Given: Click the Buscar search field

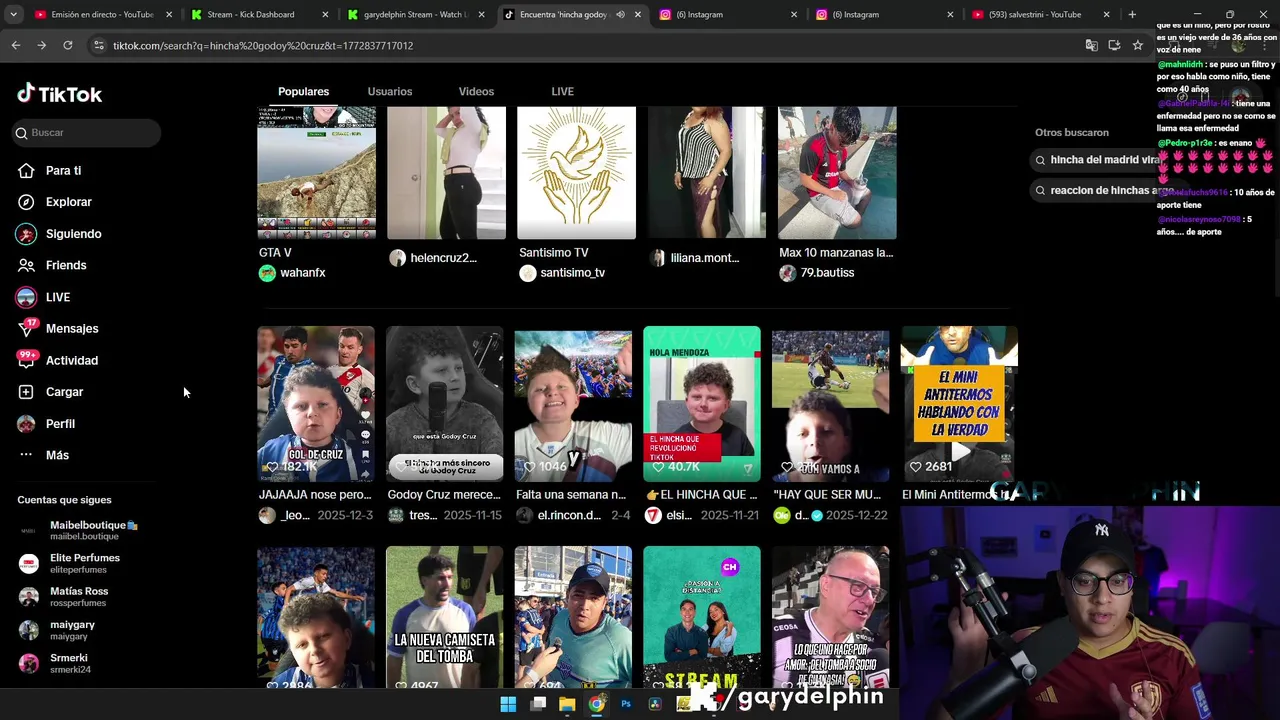Looking at the screenshot, I should point(87,132).
